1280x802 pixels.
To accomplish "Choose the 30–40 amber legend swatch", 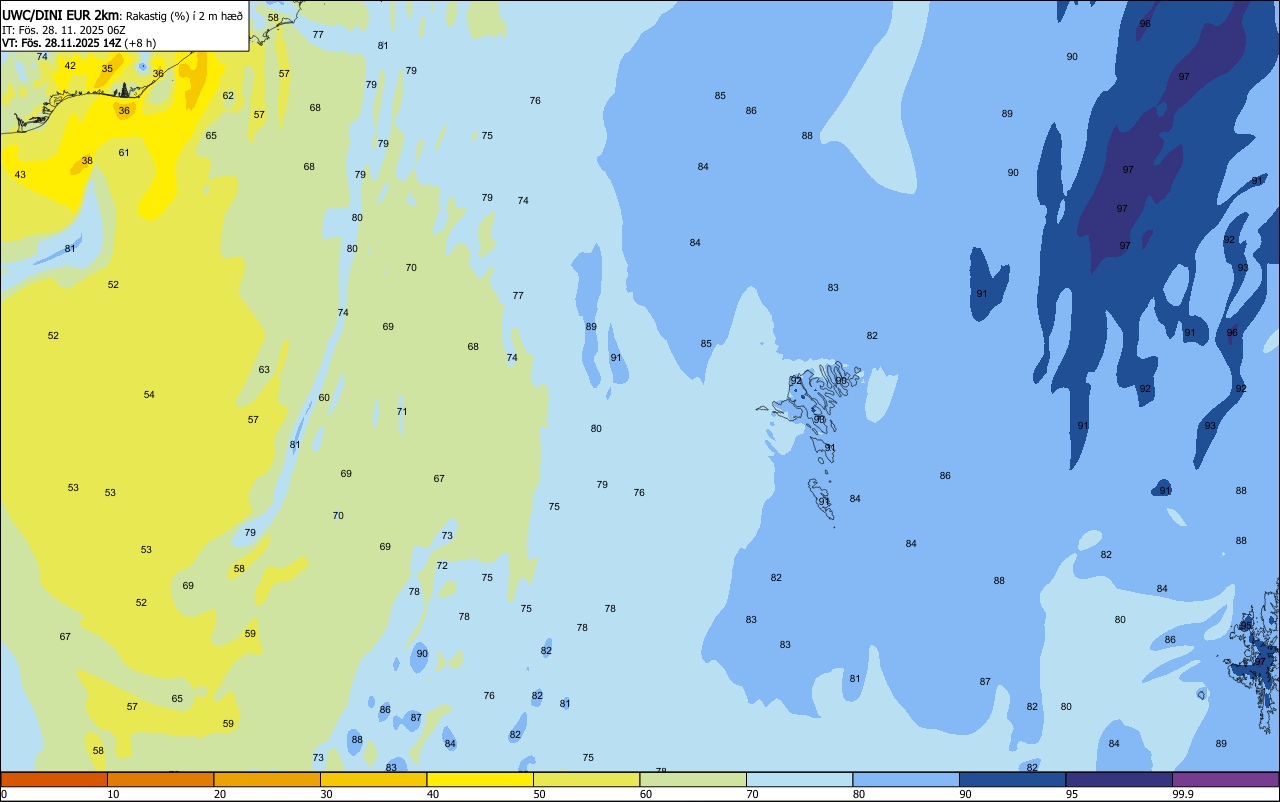I will (x=373, y=779).
